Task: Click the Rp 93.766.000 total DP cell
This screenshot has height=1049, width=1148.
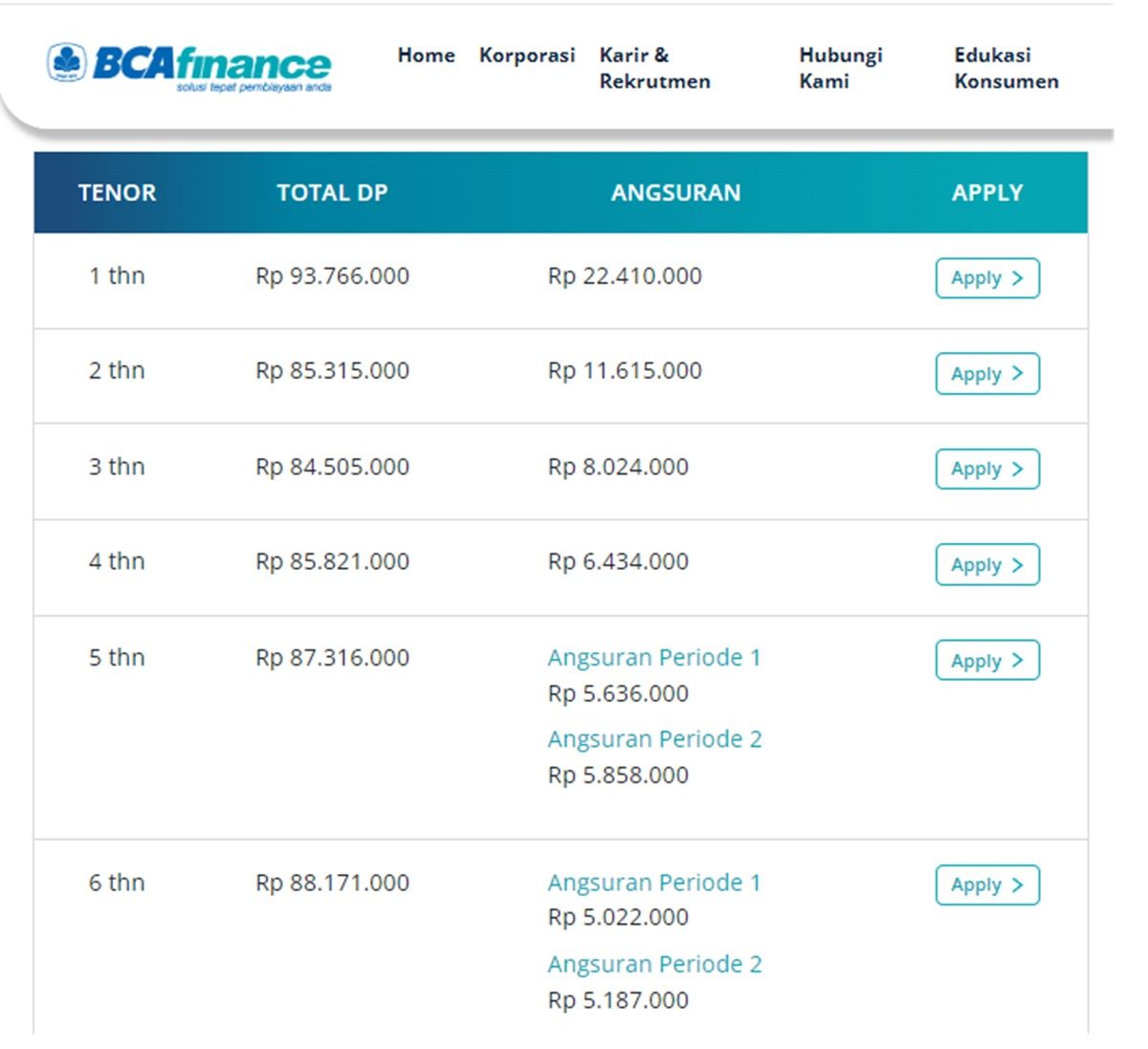Action: tap(332, 276)
